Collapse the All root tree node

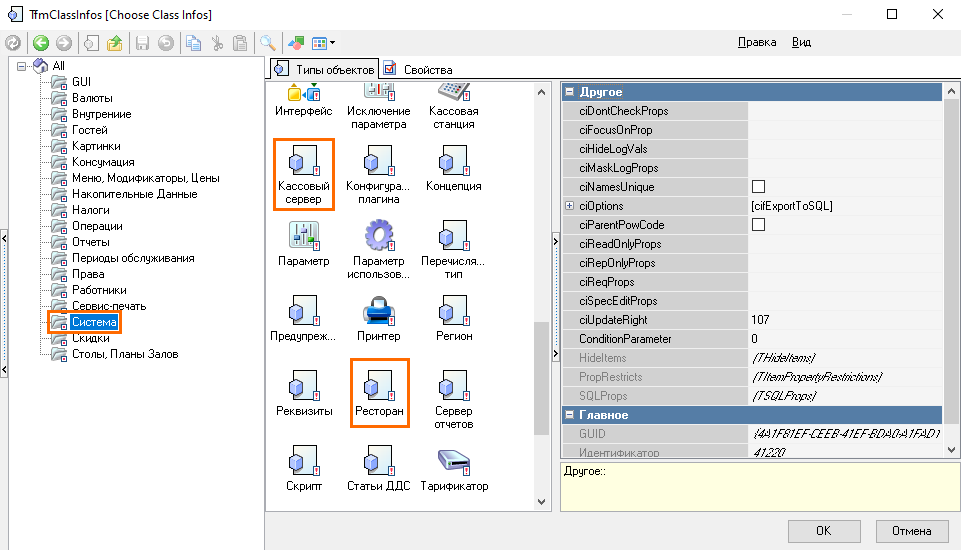point(21,66)
